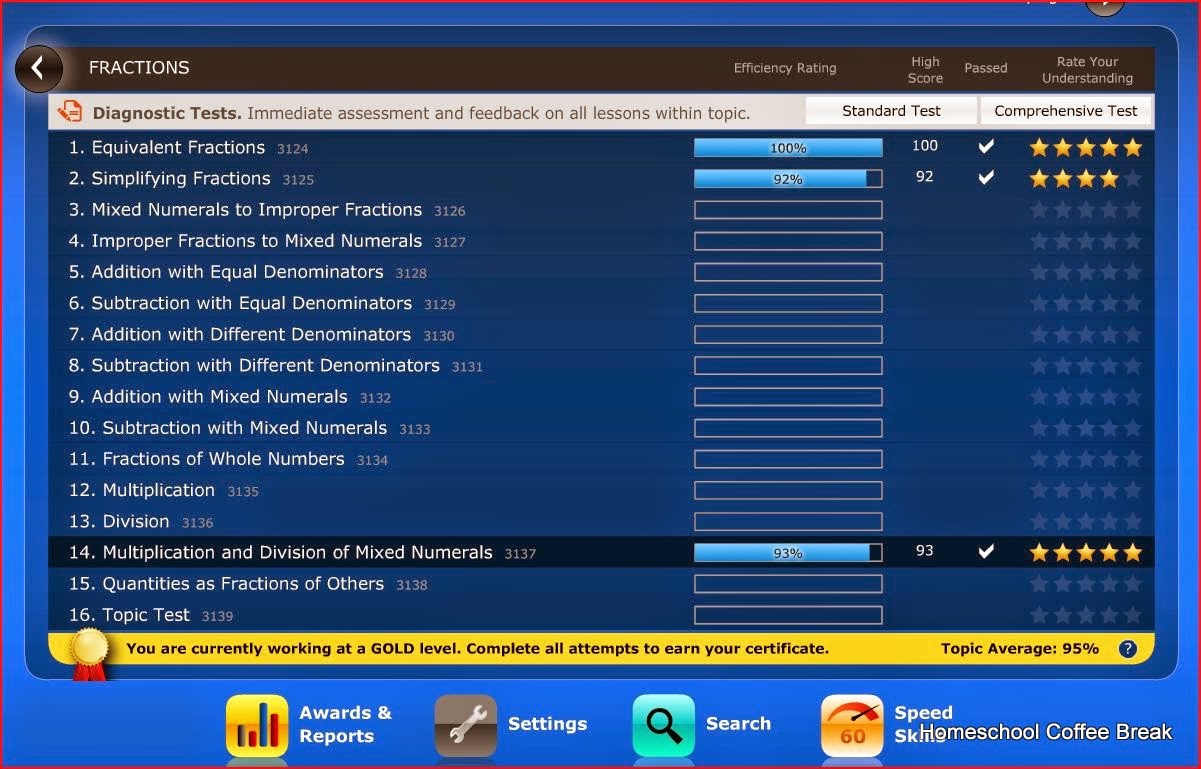This screenshot has height=769, width=1201.
Task: Click the Passed checkmark for Simplifying Fractions
Action: [x=986, y=178]
